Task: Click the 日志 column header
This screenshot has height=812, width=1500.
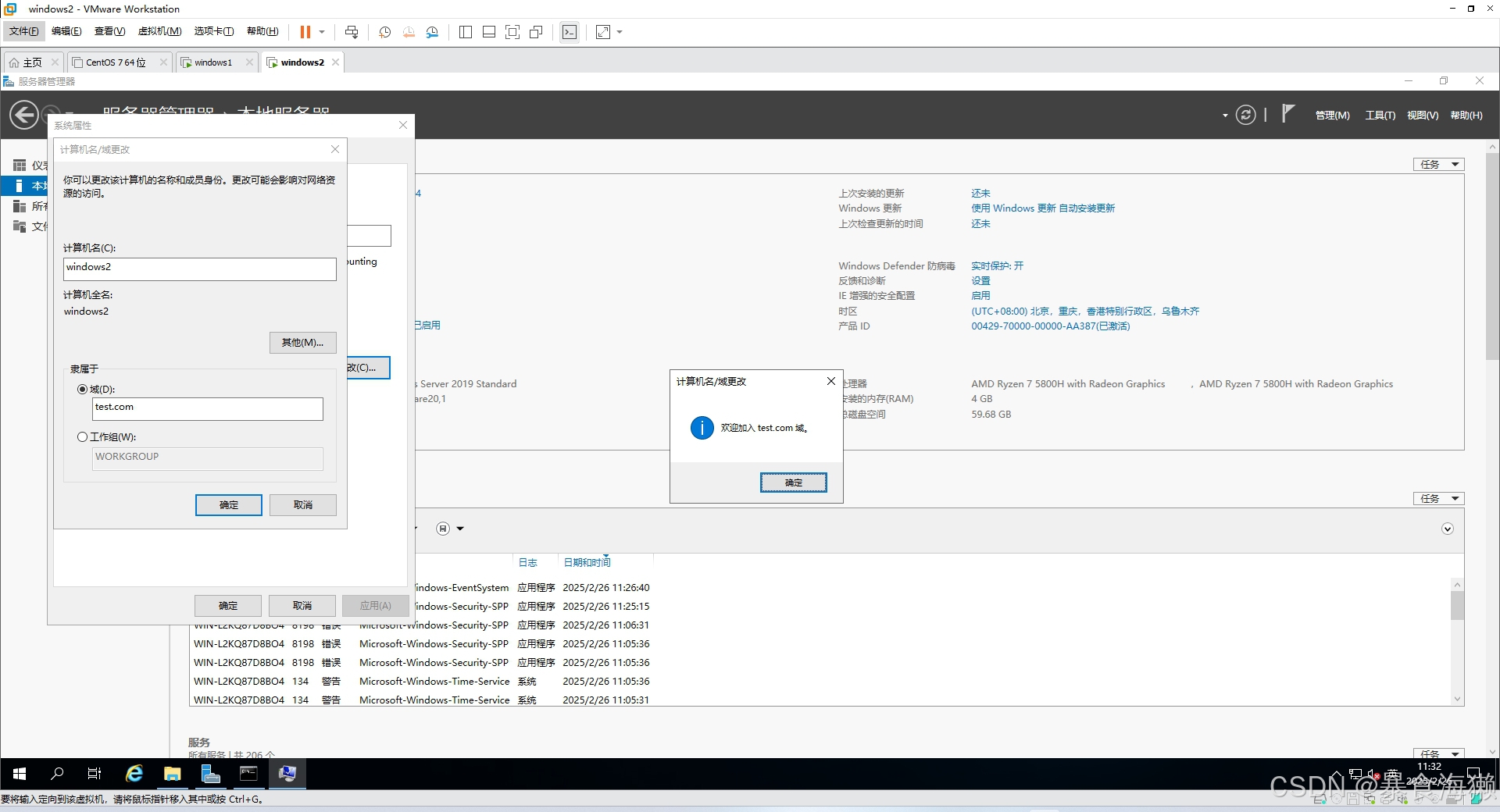Action: [x=528, y=563]
